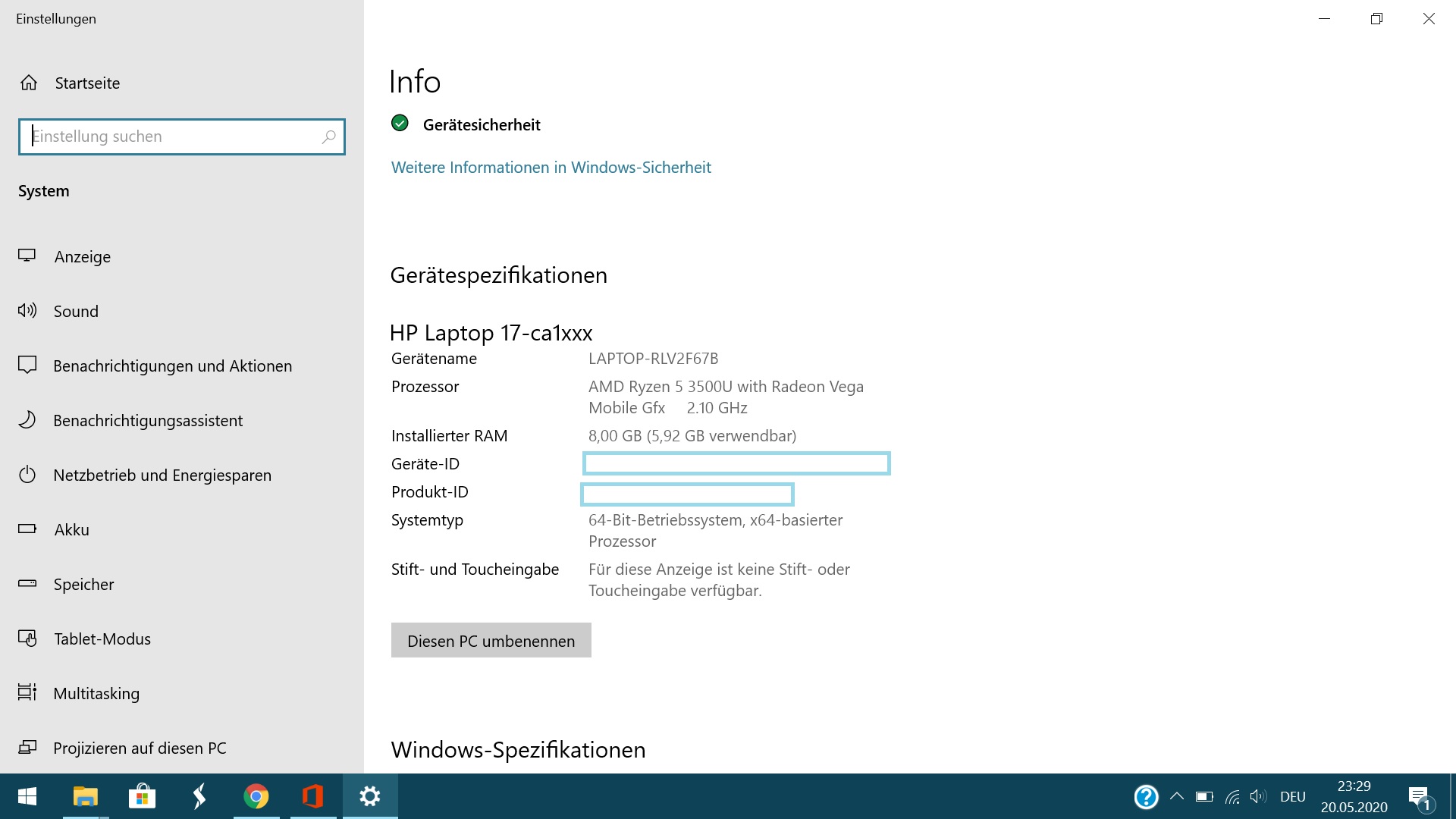Click the Startseite home icon

tap(29, 83)
